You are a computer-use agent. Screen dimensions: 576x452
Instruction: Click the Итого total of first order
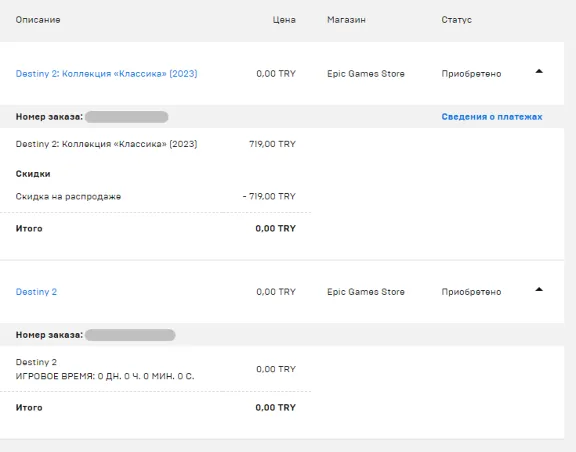276,229
